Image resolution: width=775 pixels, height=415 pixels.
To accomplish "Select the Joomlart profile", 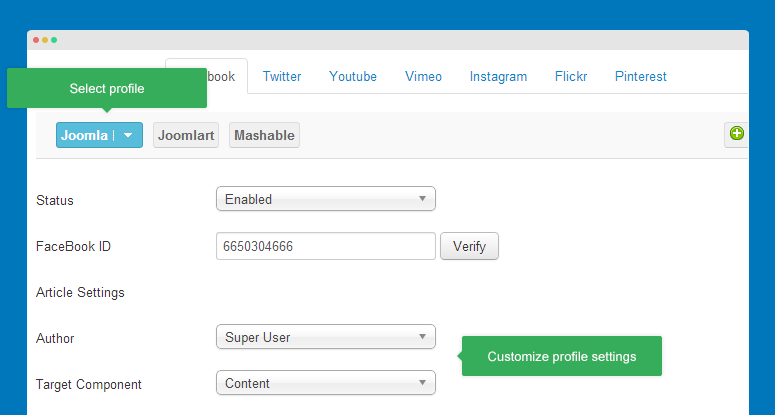I will pyautogui.click(x=184, y=135).
